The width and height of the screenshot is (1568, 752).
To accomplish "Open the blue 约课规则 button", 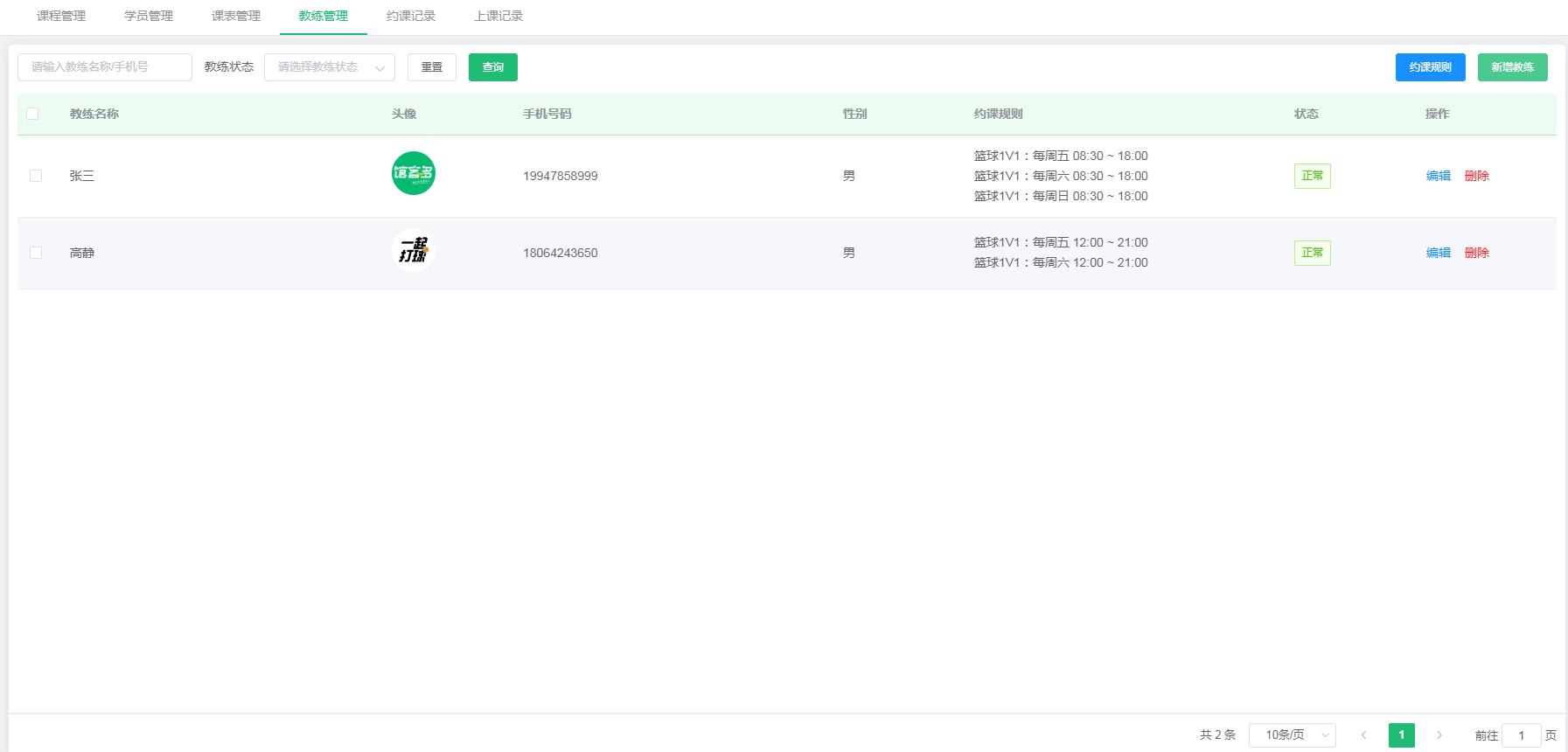I will click(1430, 67).
